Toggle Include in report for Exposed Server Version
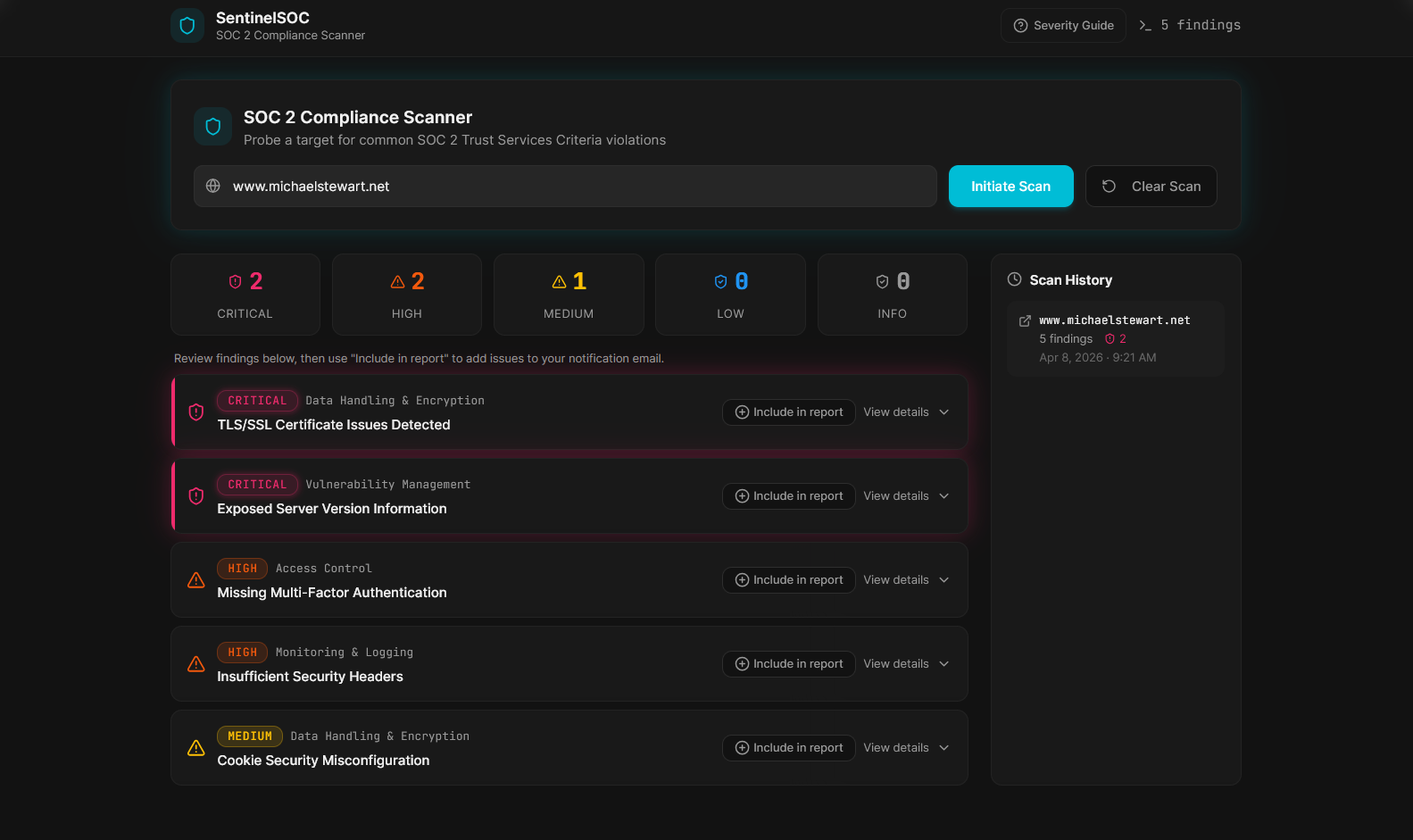Image resolution: width=1413 pixels, height=840 pixels. click(788, 496)
